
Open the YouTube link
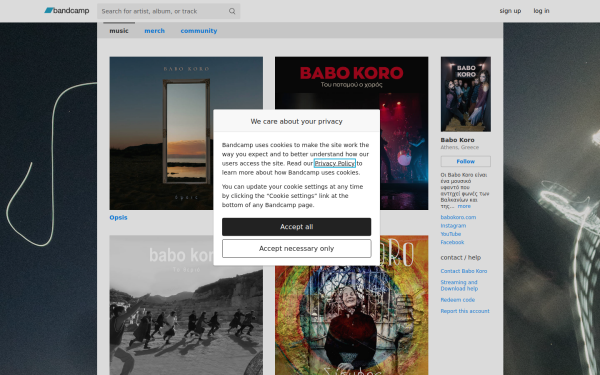[x=451, y=234]
